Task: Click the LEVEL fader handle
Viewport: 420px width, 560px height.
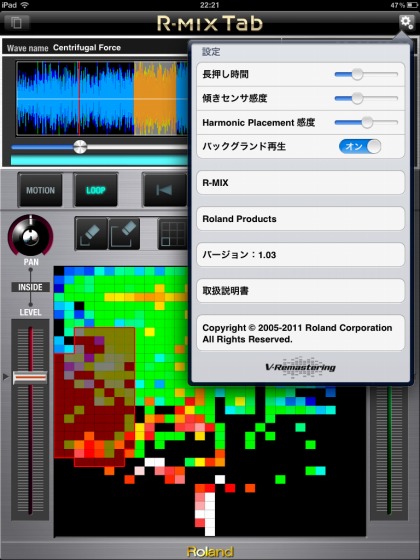Action: pyautogui.click(x=30, y=378)
